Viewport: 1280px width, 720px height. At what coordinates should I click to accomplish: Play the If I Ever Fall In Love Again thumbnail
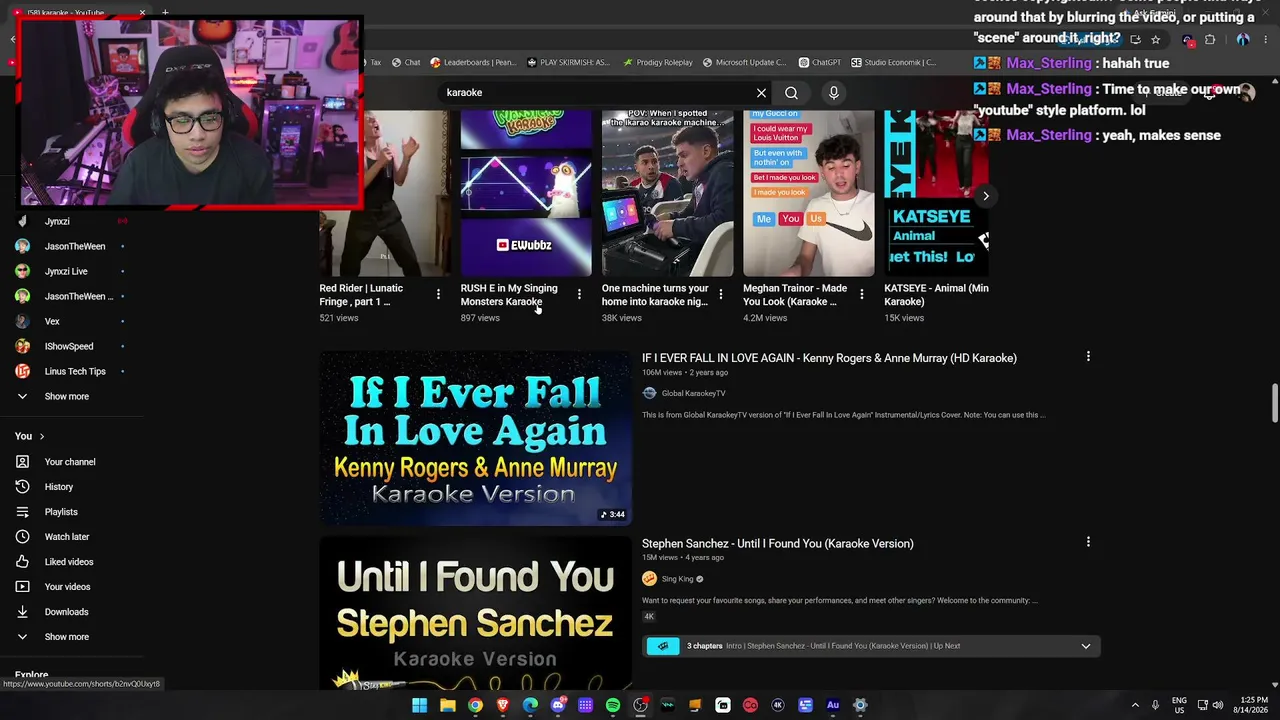pyautogui.click(x=475, y=438)
